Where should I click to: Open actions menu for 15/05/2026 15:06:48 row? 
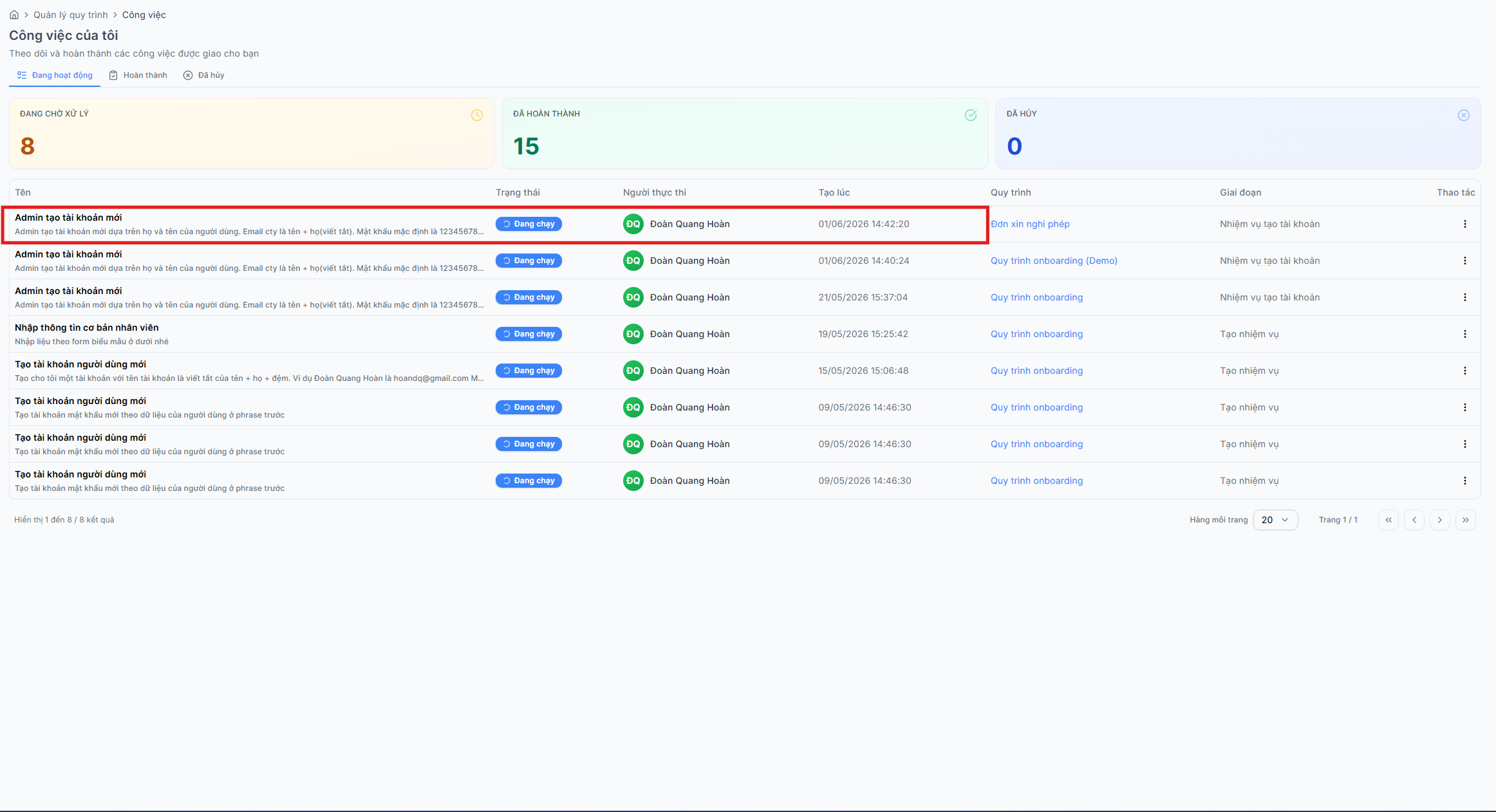tap(1465, 371)
